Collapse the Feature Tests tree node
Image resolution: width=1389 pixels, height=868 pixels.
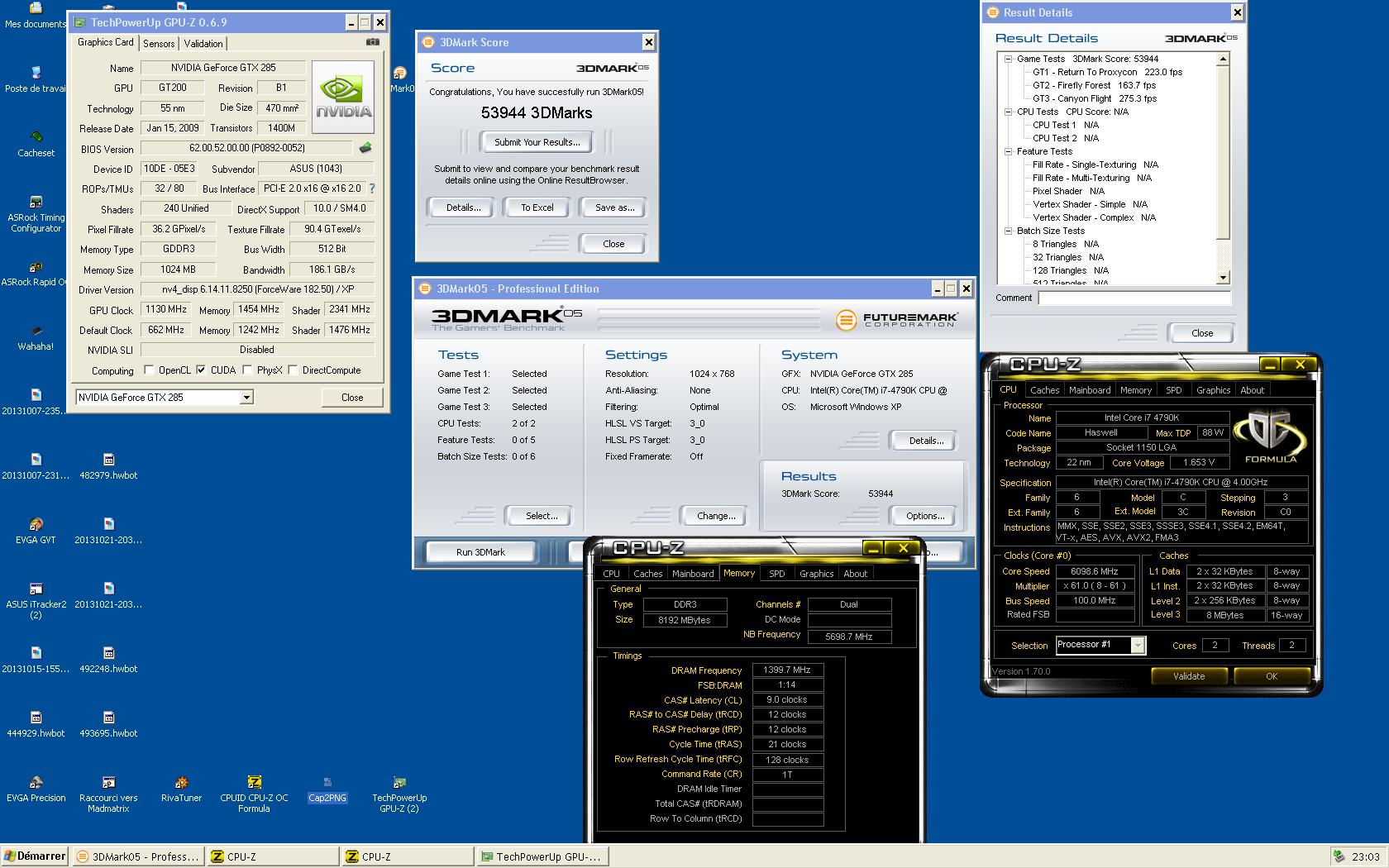pos(1008,151)
